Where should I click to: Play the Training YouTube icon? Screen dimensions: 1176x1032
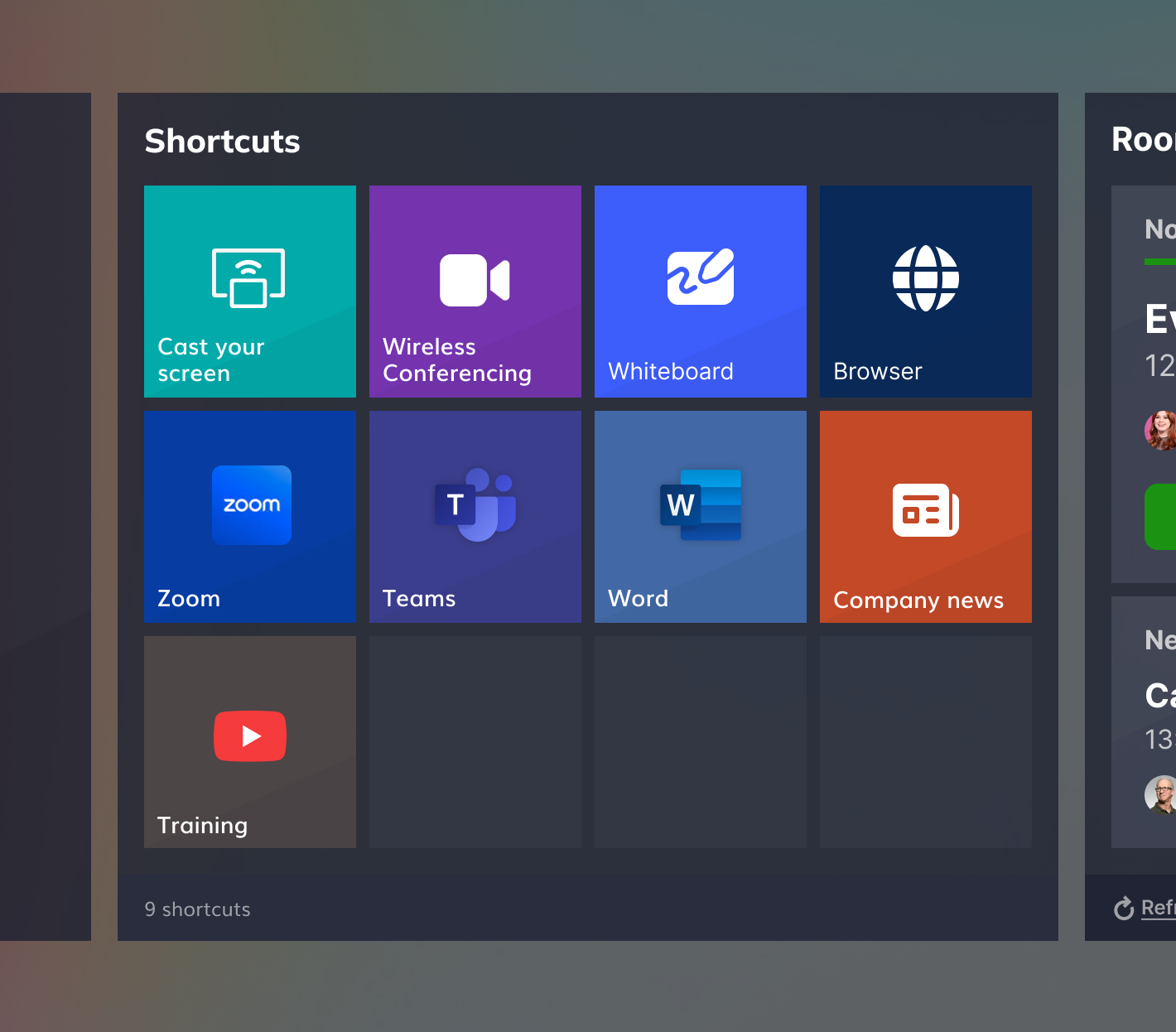(x=250, y=735)
